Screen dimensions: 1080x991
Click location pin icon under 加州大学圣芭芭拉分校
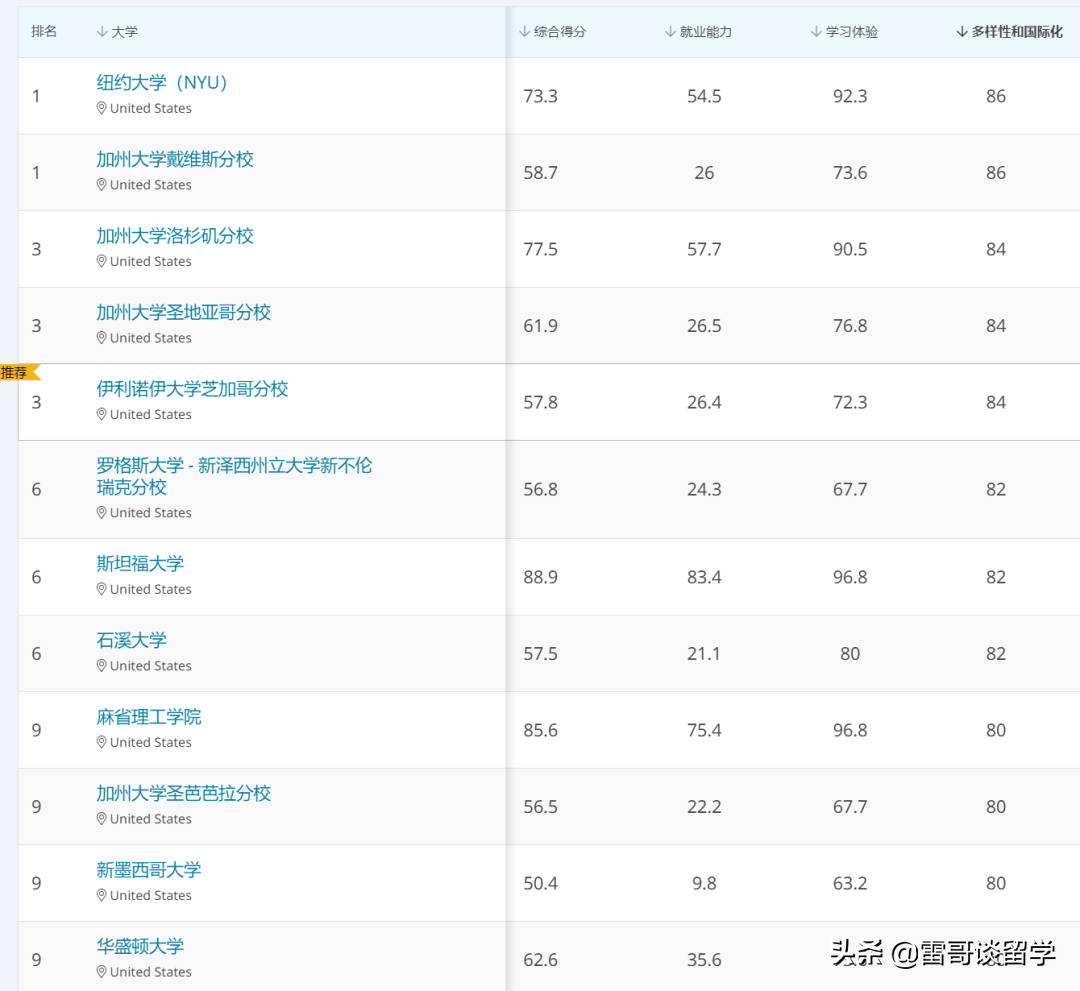[x=101, y=818]
